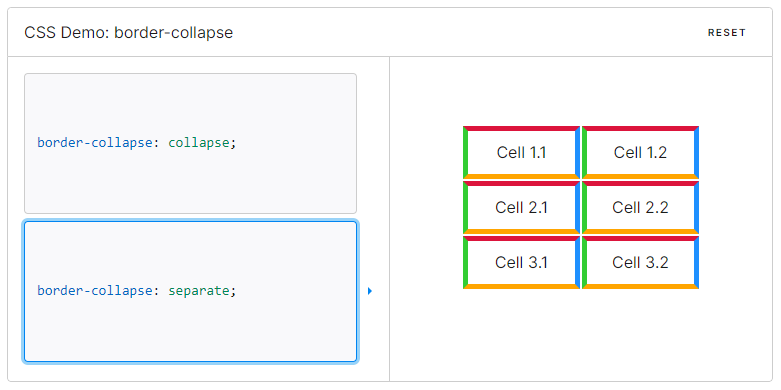Click 'border-collapse' property in the first code box
This screenshot has height=390, width=781.
click(x=94, y=143)
